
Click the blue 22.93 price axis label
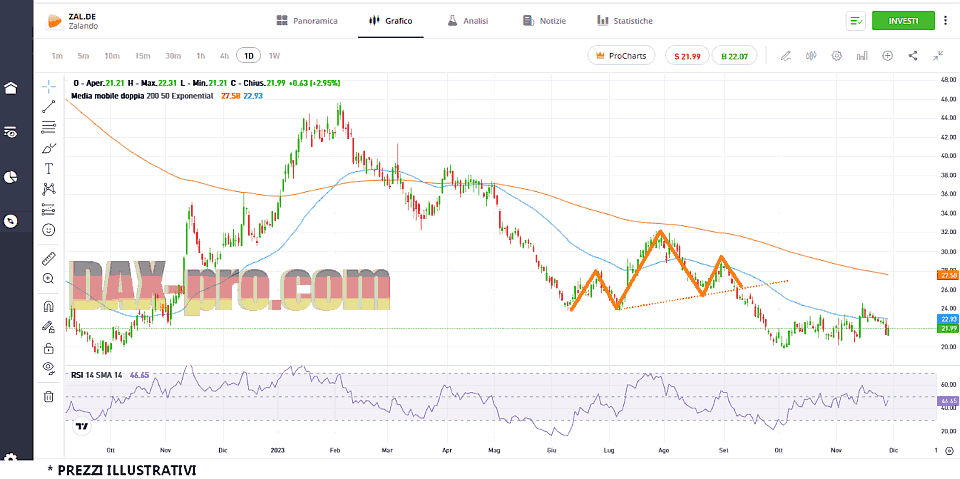[x=948, y=319]
